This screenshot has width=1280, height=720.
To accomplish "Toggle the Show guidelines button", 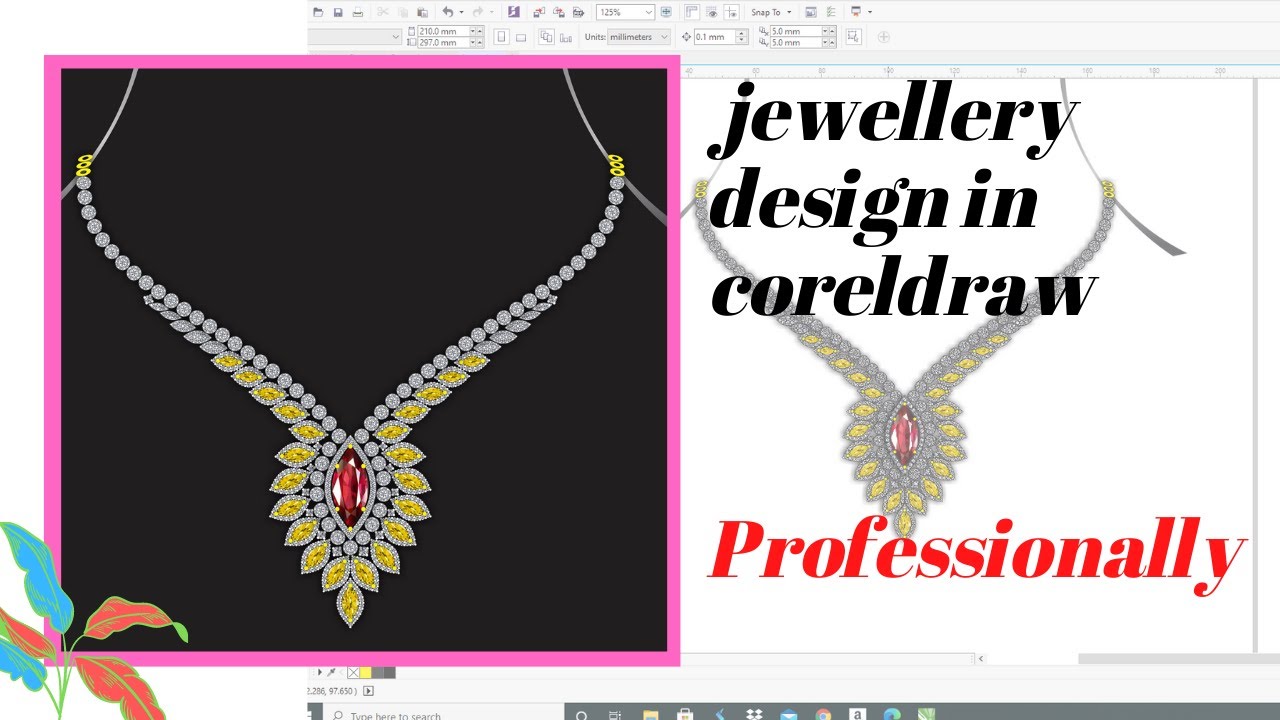I will coord(732,12).
